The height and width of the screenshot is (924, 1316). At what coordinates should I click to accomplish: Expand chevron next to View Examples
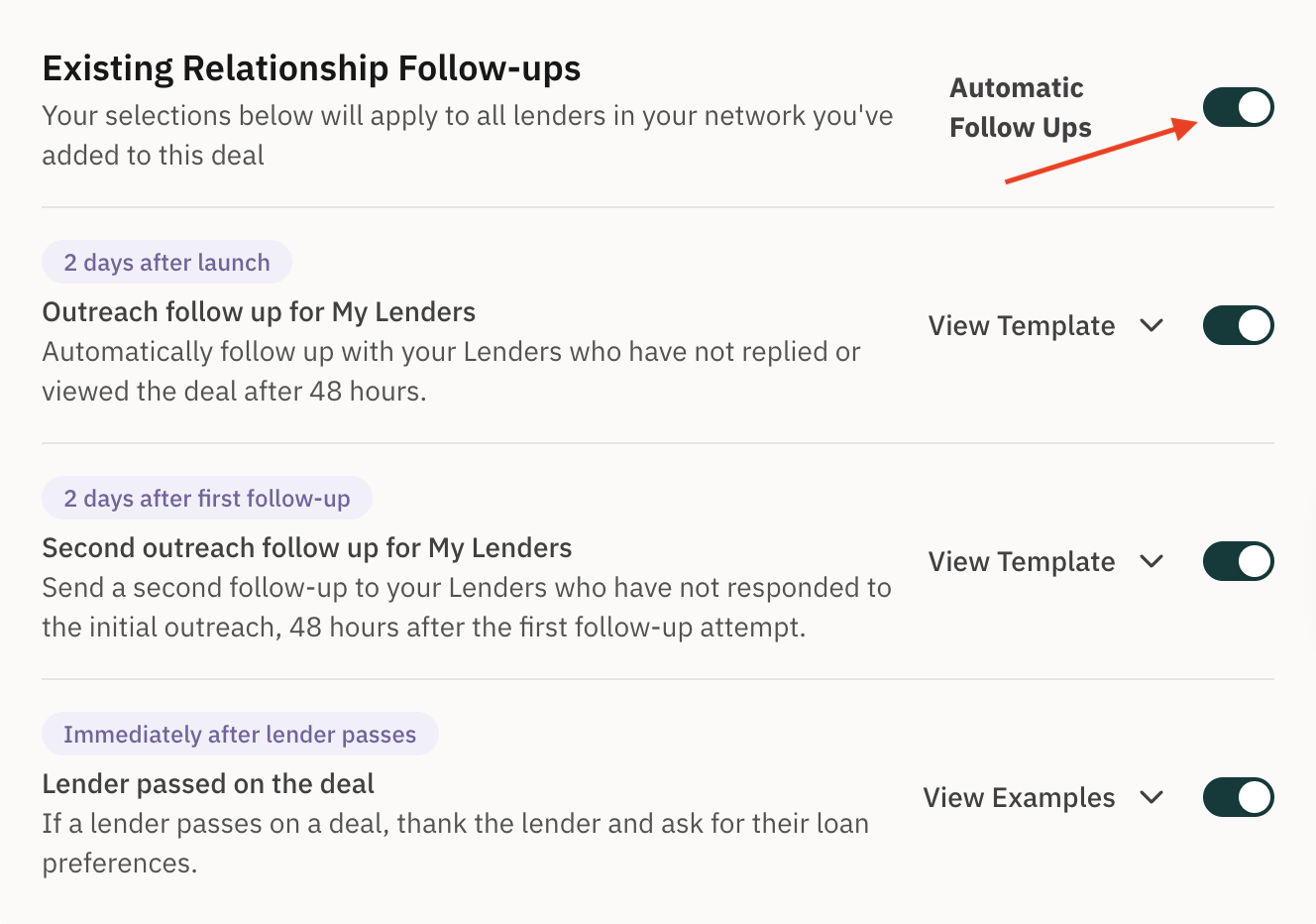1151,797
